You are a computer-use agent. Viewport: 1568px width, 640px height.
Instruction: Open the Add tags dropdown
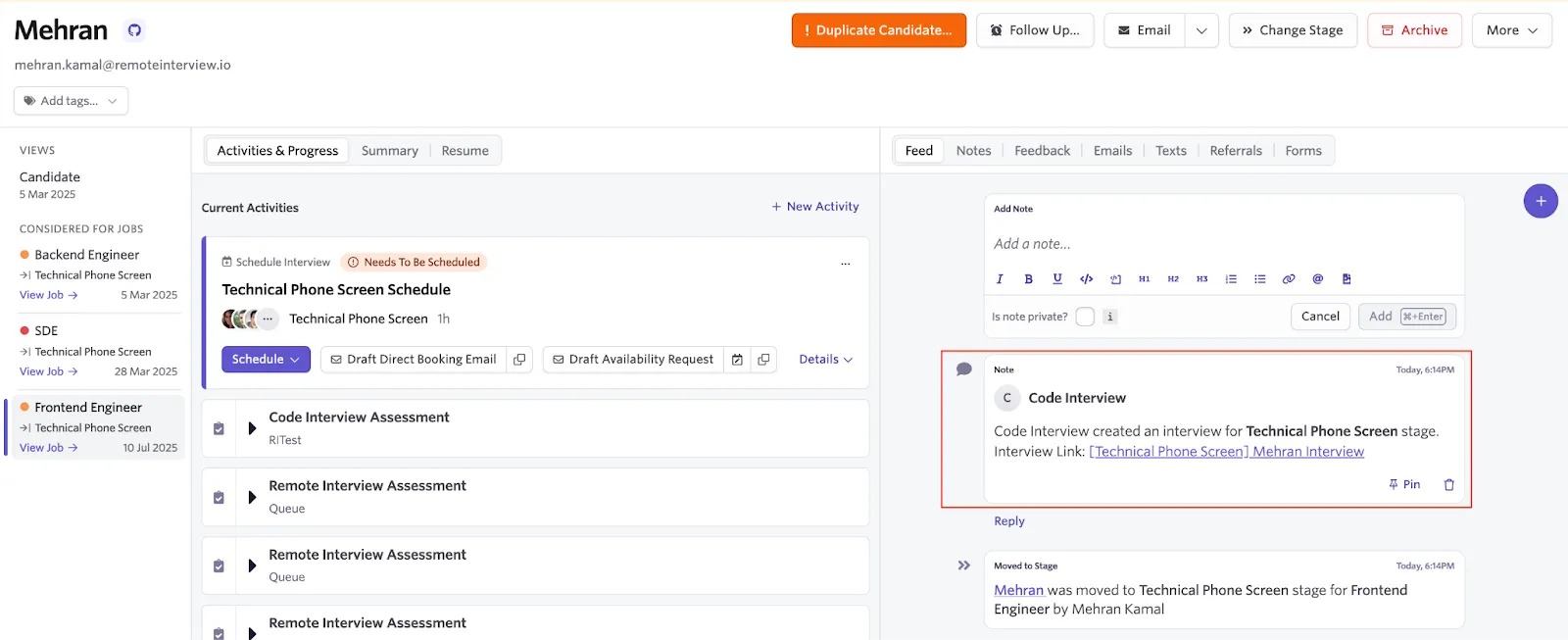coord(71,101)
